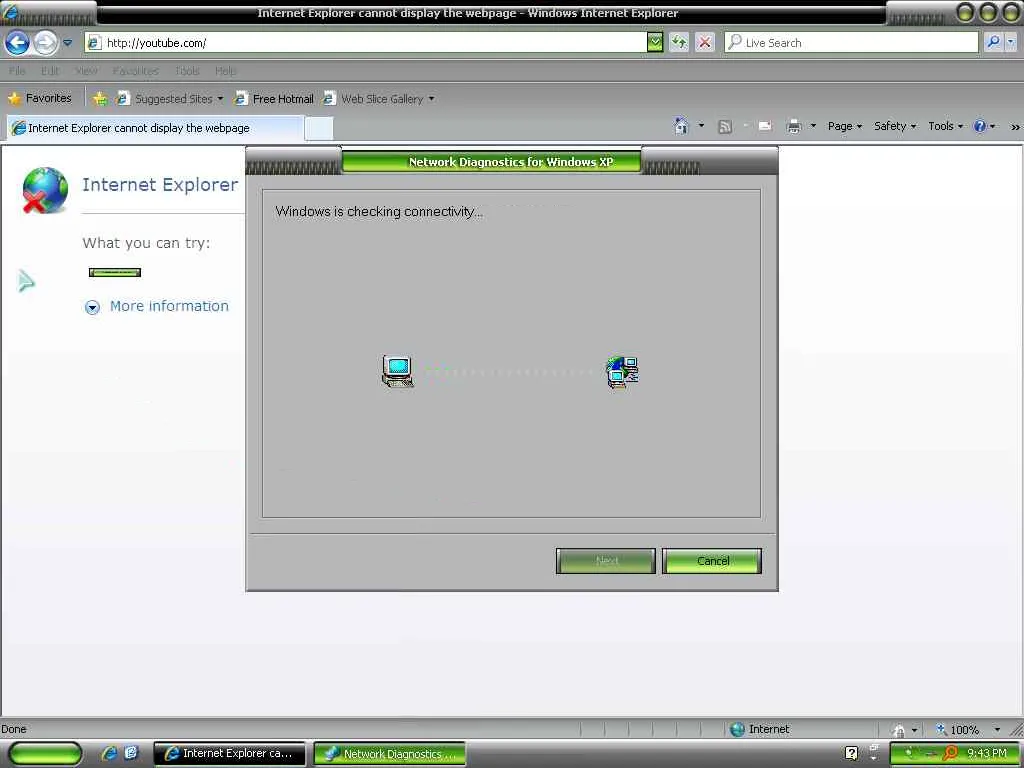Click the address bar showing http://youtube.com/

point(366,43)
